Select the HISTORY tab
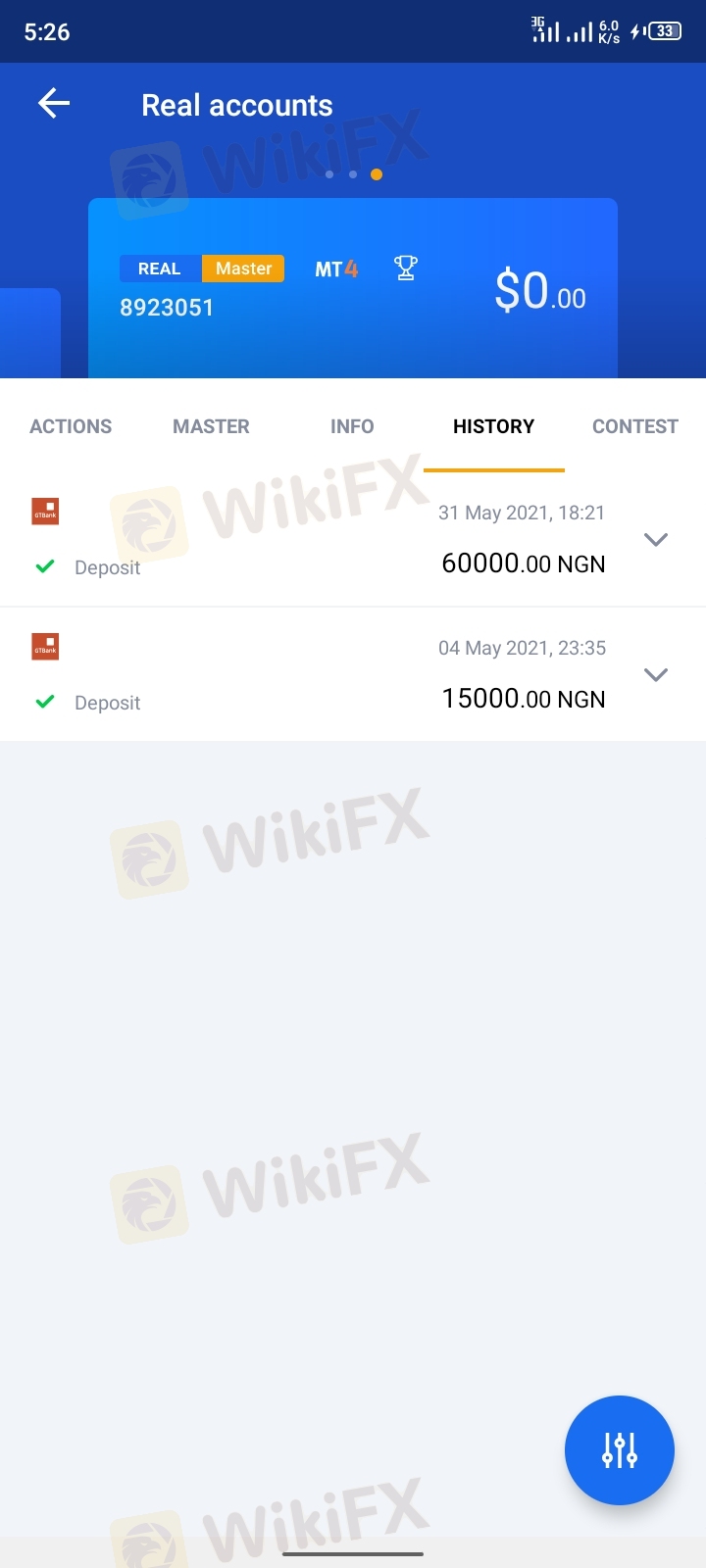706x1568 pixels. [x=493, y=426]
